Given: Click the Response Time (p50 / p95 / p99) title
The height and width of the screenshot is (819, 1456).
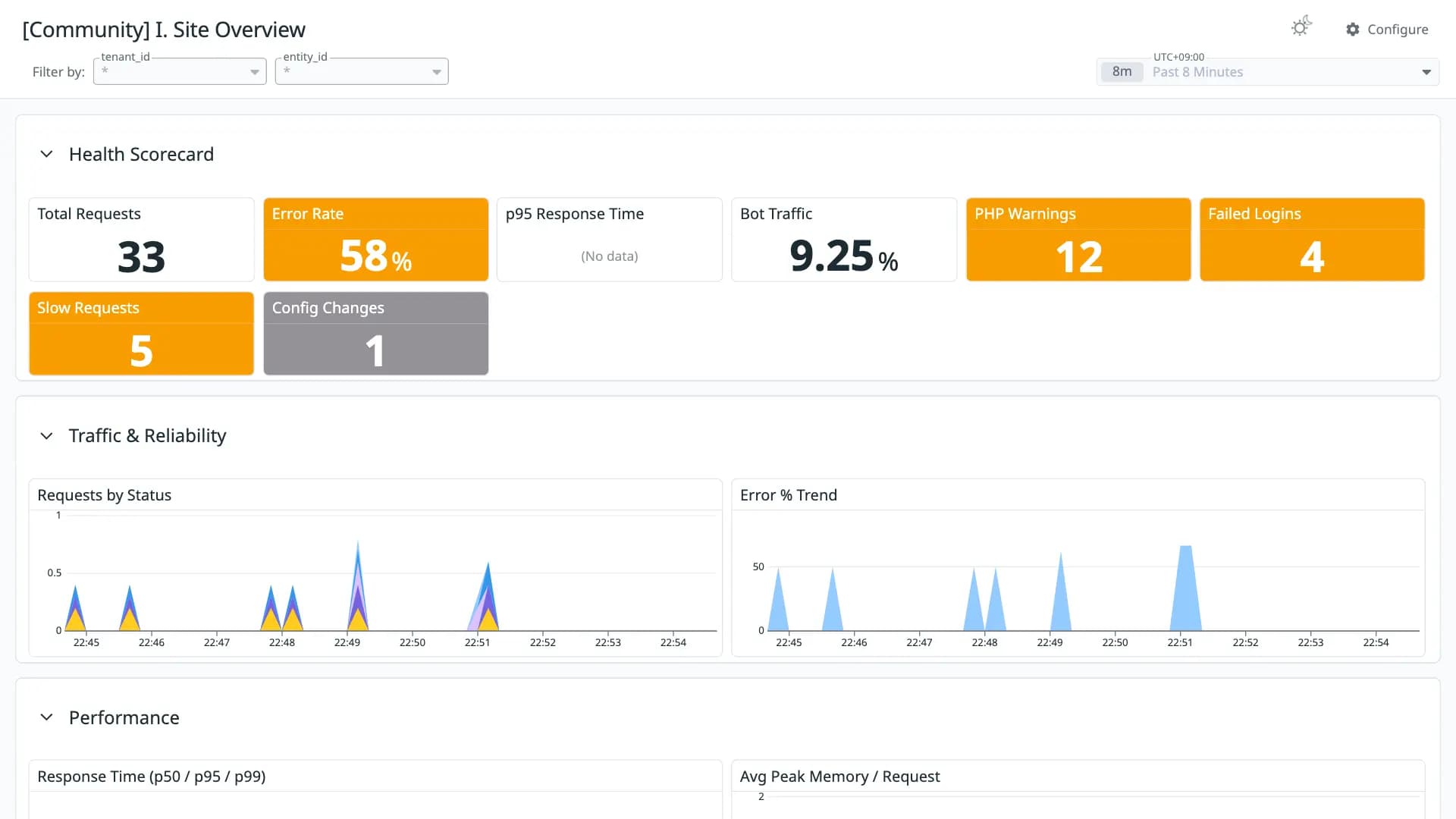Looking at the screenshot, I should tap(151, 777).
